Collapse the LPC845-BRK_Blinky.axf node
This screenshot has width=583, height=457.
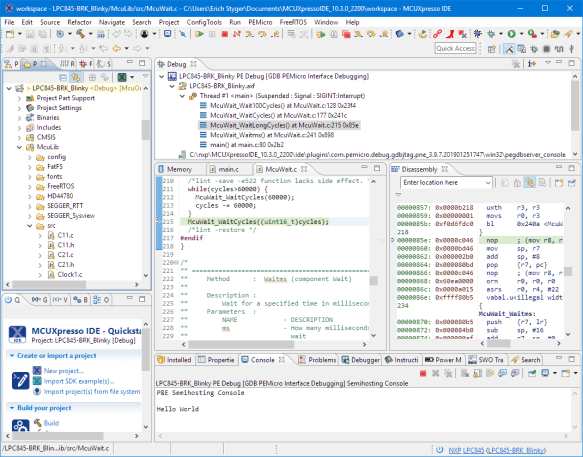(172, 86)
